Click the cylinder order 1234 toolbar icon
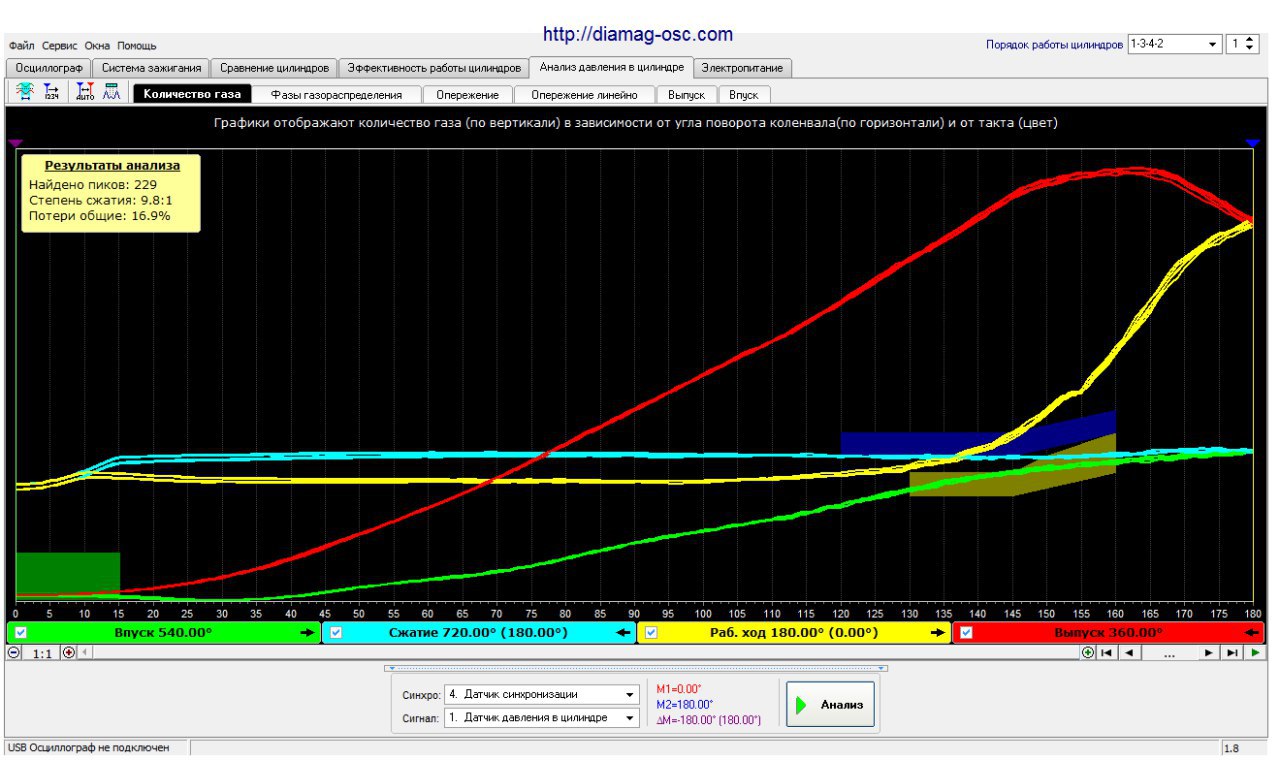Image resolution: width=1280 pixels, height=760 pixels. pos(51,92)
